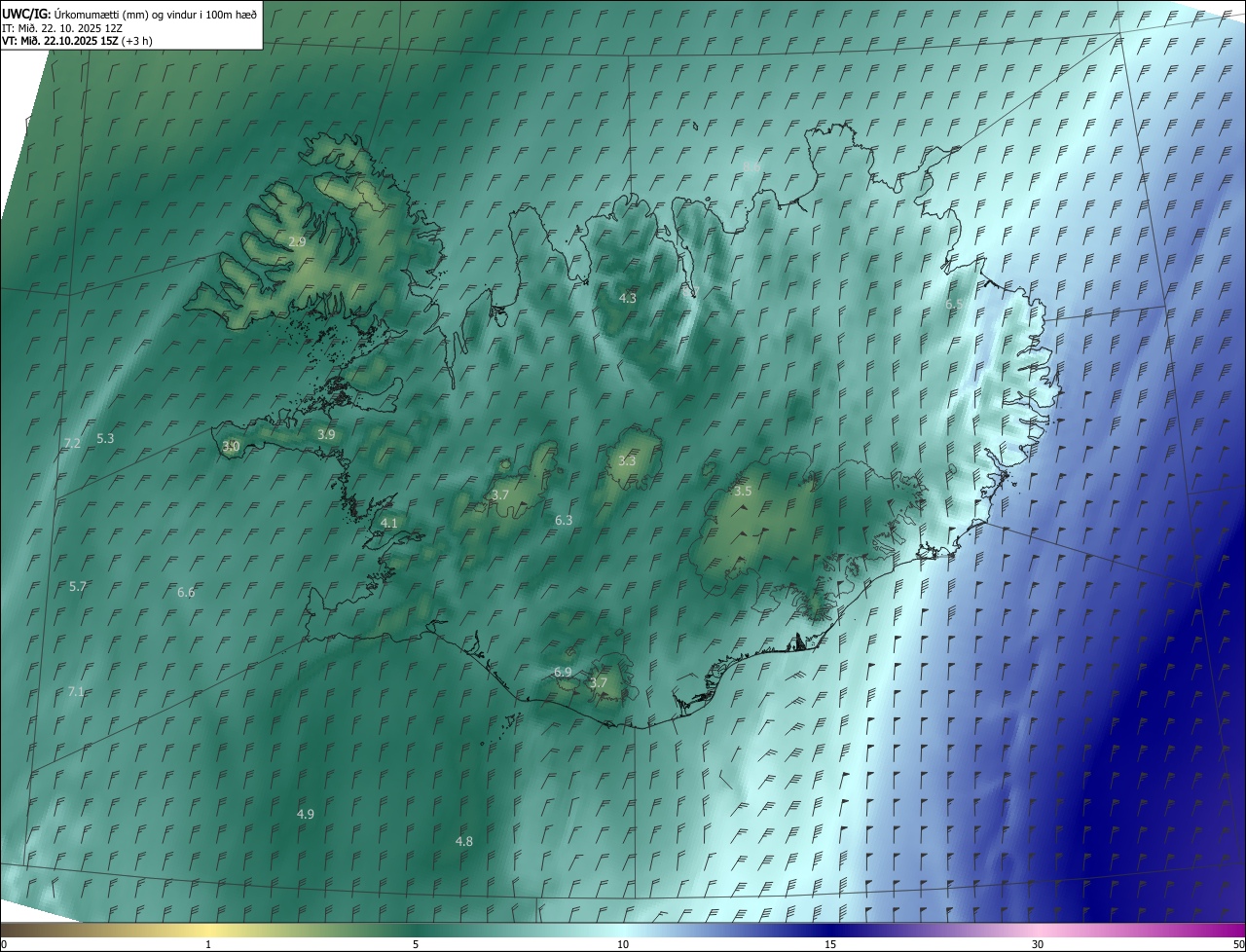Click the colorbar tick labeled 5
This screenshot has height=952, width=1246.
pyautogui.click(x=416, y=944)
